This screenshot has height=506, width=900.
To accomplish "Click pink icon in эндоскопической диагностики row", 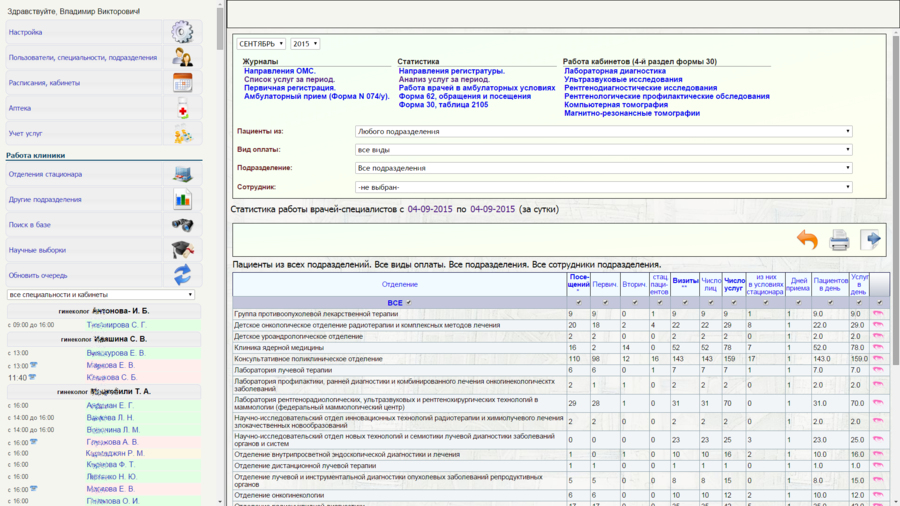I will 878,454.
